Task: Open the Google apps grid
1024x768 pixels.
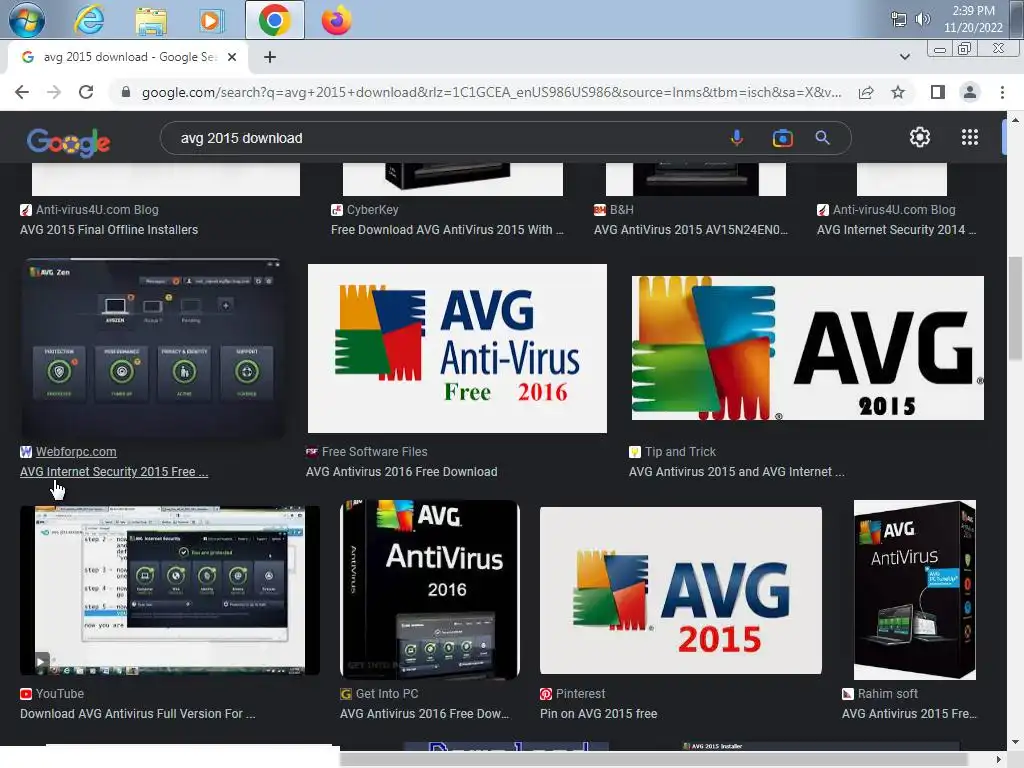Action: click(x=970, y=137)
